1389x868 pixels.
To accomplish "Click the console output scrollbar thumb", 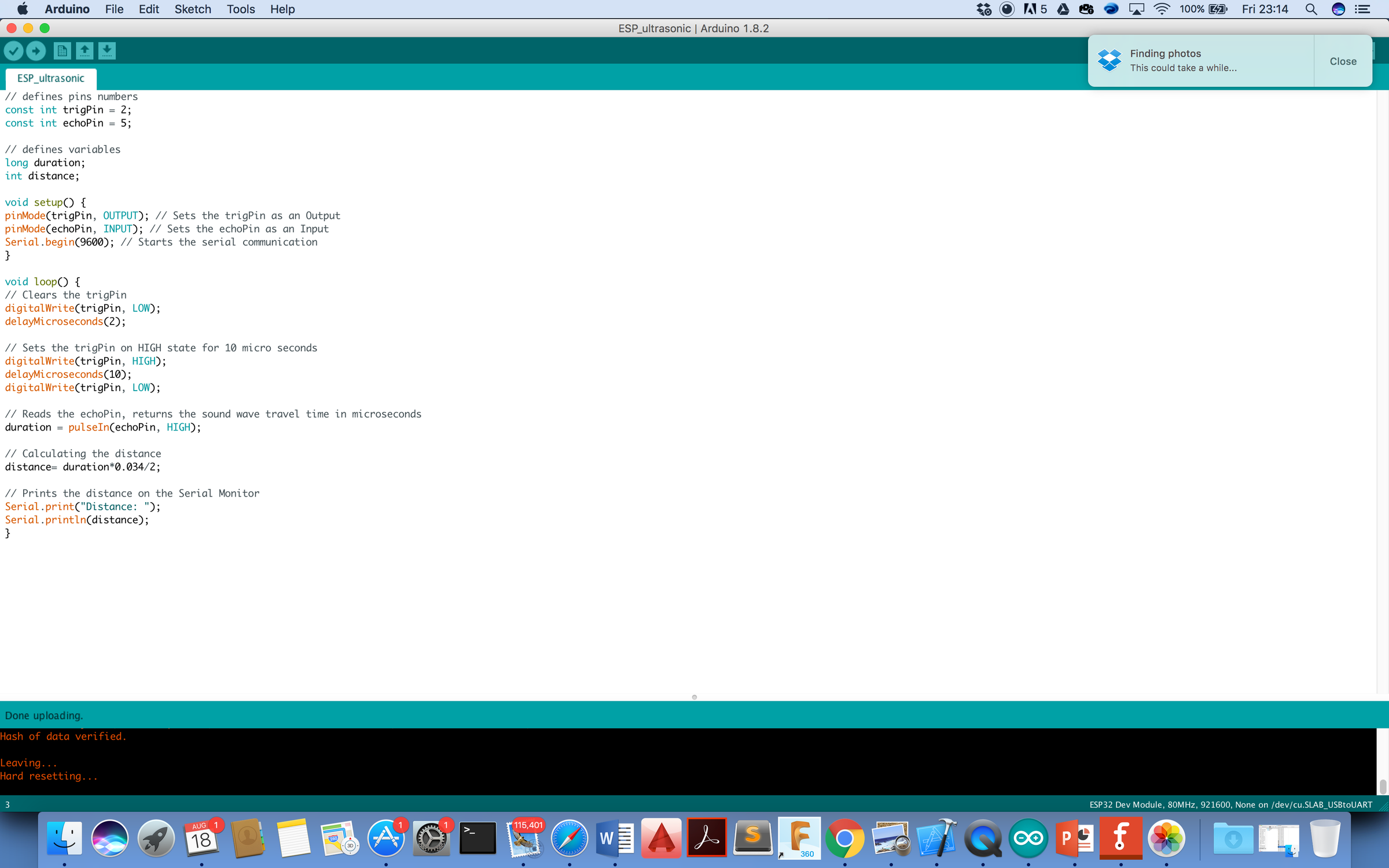I will pos(1383,786).
